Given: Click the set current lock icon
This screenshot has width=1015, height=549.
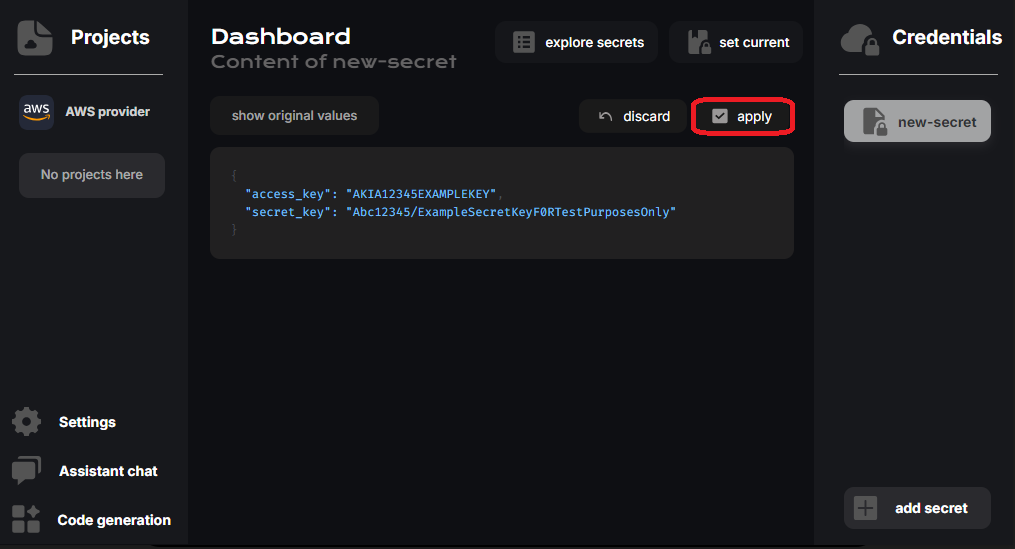Looking at the screenshot, I should (x=700, y=43).
